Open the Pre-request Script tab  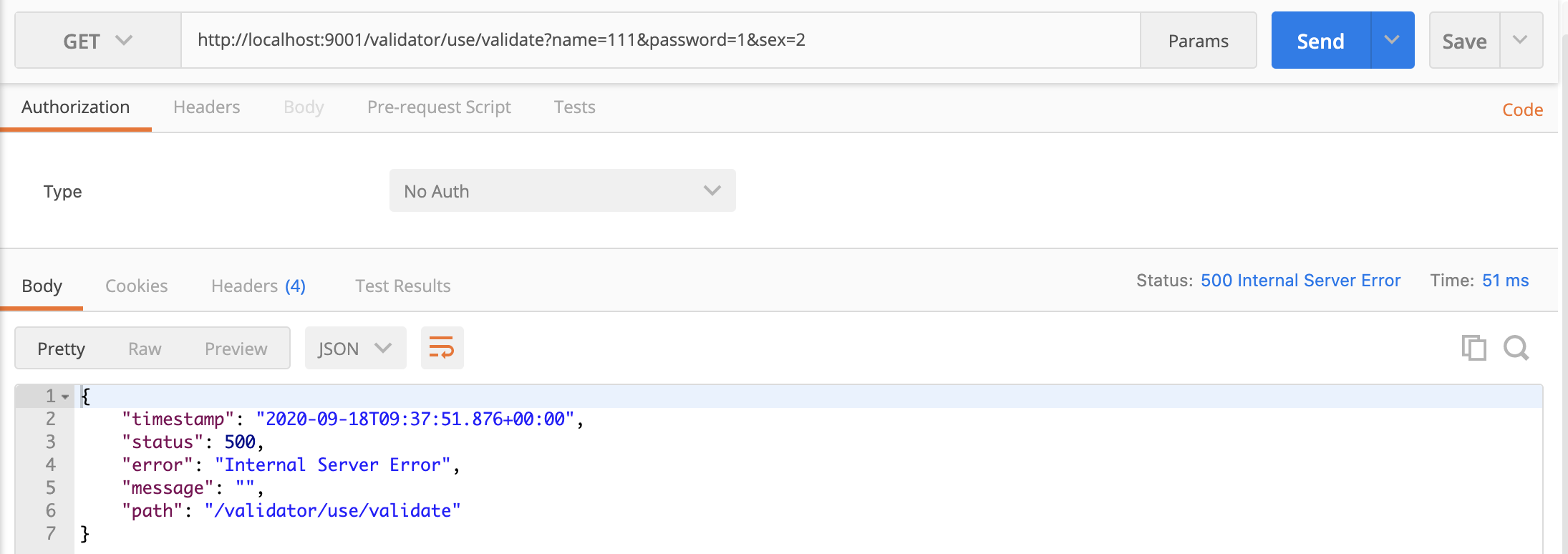click(439, 107)
